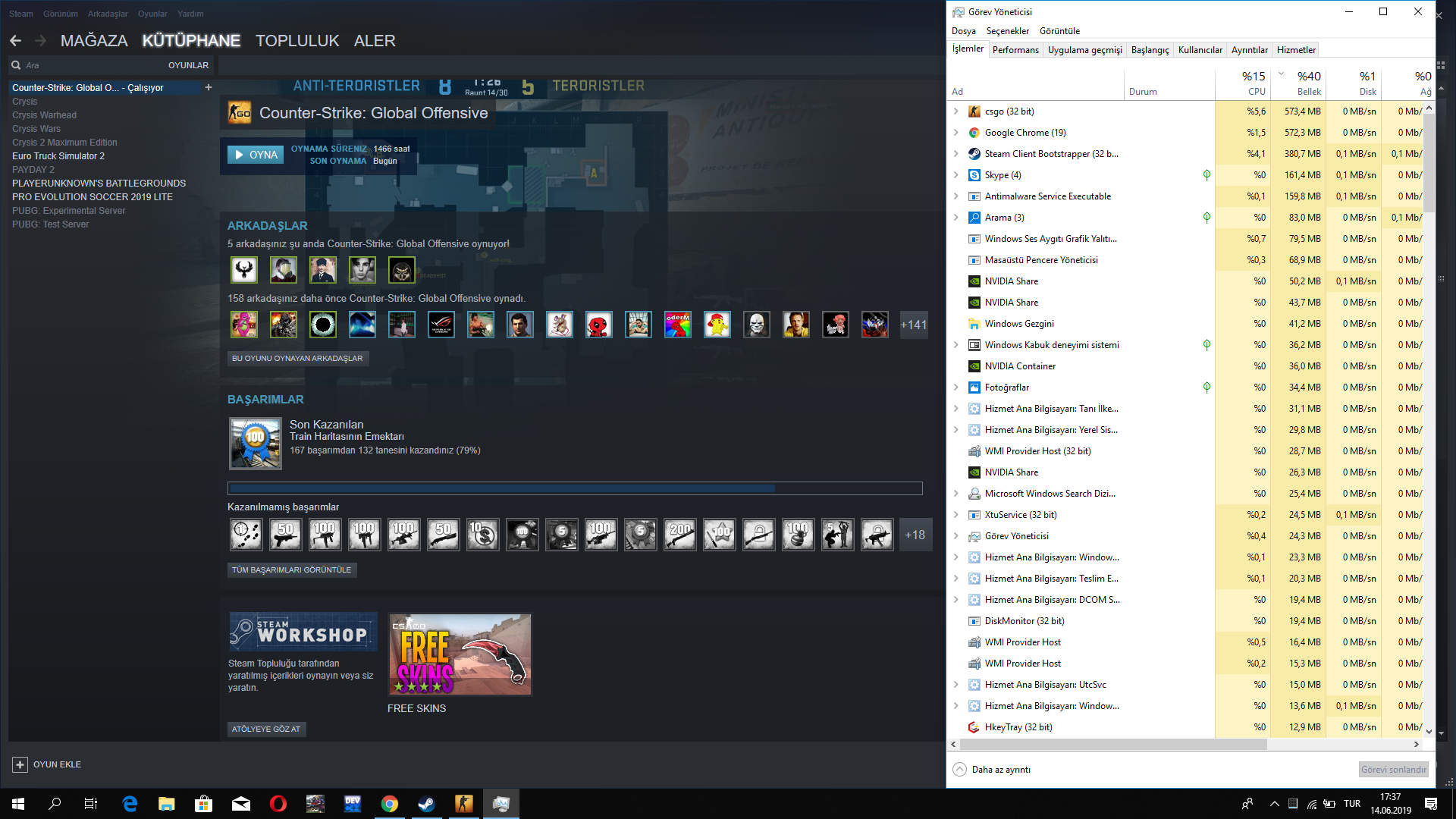1456x819 pixels.
Task: Open the Dosya menu in Task Manager
Action: (x=963, y=31)
